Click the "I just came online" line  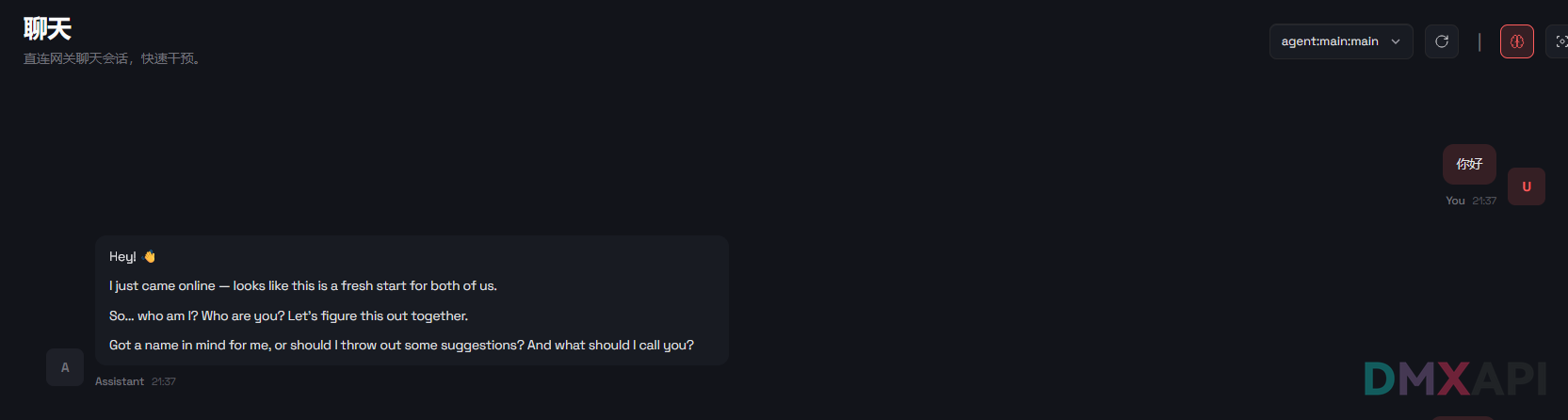click(x=302, y=285)
